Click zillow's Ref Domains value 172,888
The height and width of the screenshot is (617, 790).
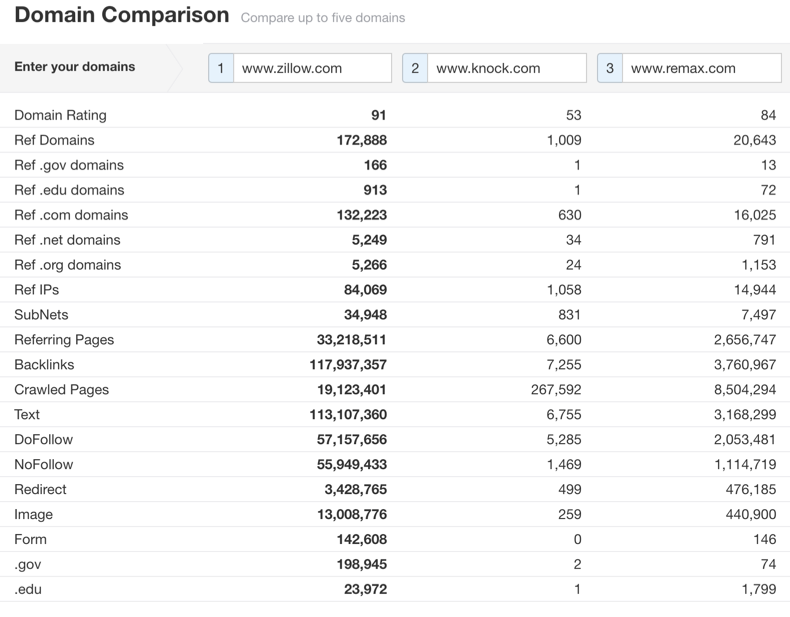pos(362,140)
